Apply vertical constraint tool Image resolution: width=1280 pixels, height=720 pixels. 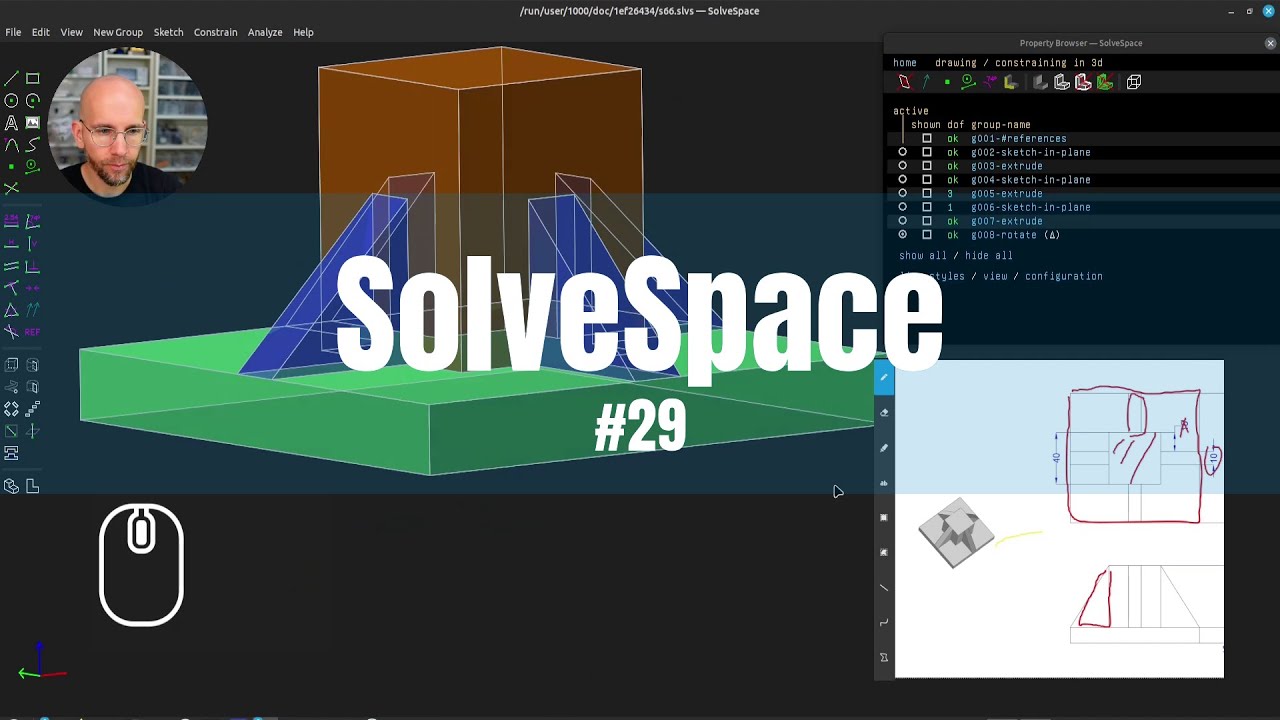32,243
